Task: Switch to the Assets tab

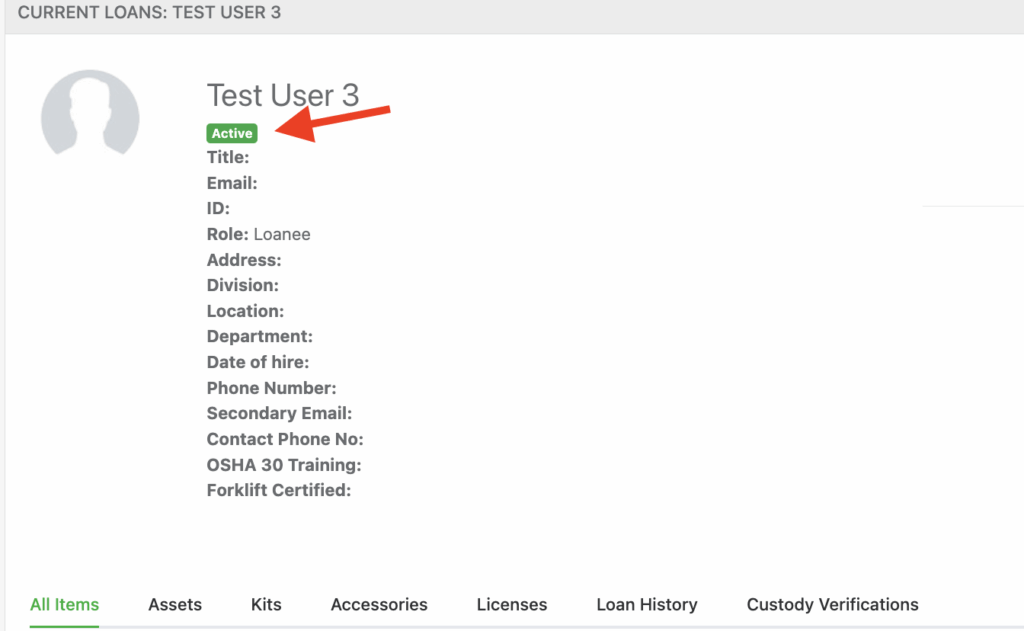Action: pyautogui.click(x=175, y=604)
